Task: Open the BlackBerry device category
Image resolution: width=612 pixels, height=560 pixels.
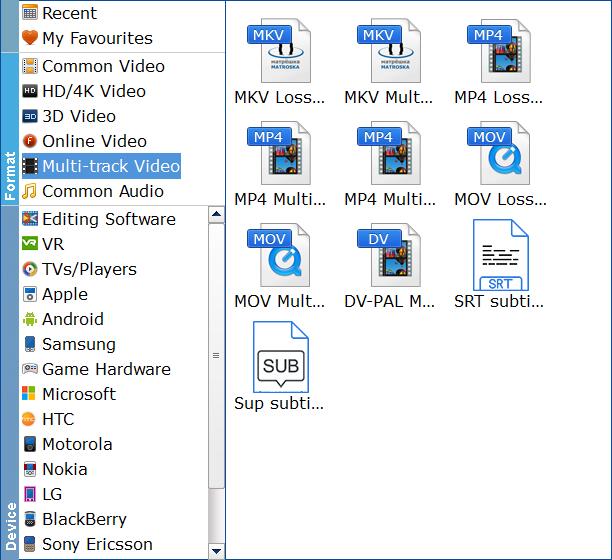Action: [74, 519]
